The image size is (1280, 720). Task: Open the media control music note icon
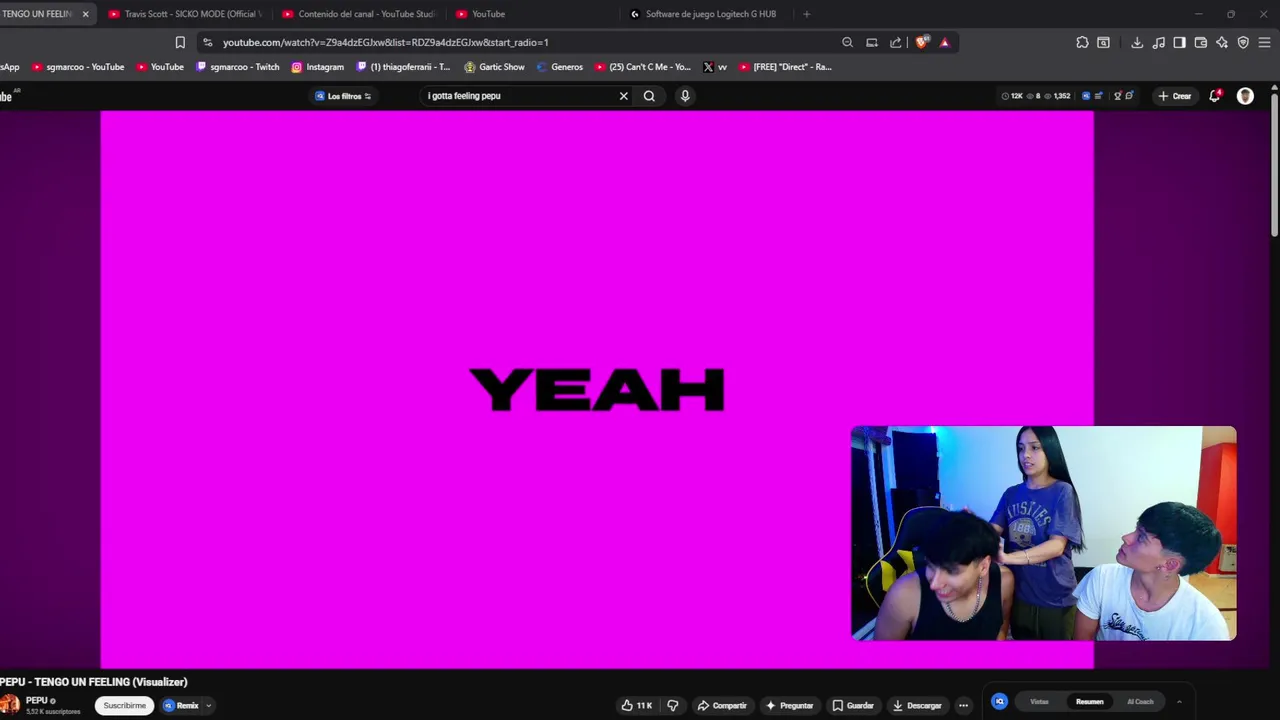(1158, 42)
